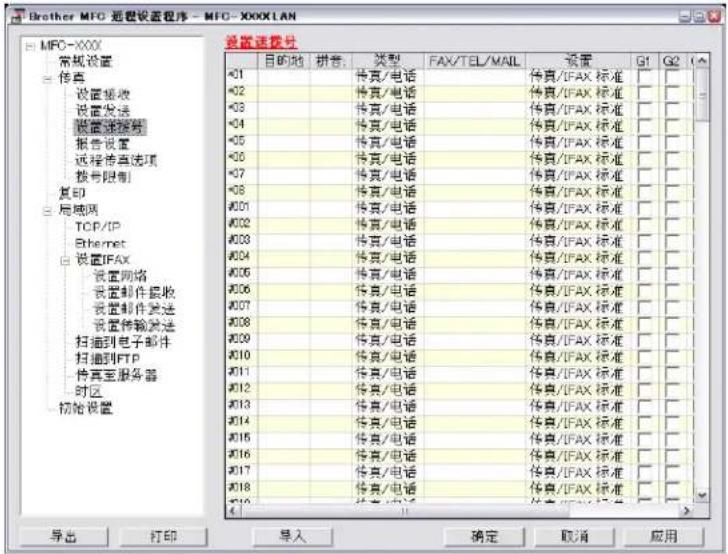Click the table's vertical scrollbar thumb

(702, 95)
